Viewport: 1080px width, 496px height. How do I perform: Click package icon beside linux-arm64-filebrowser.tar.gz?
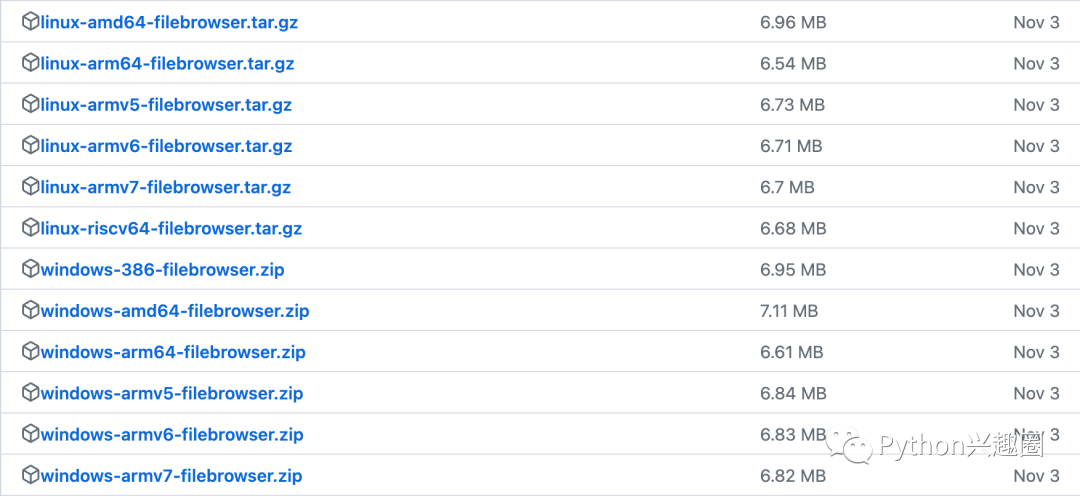tap(30, 63)
